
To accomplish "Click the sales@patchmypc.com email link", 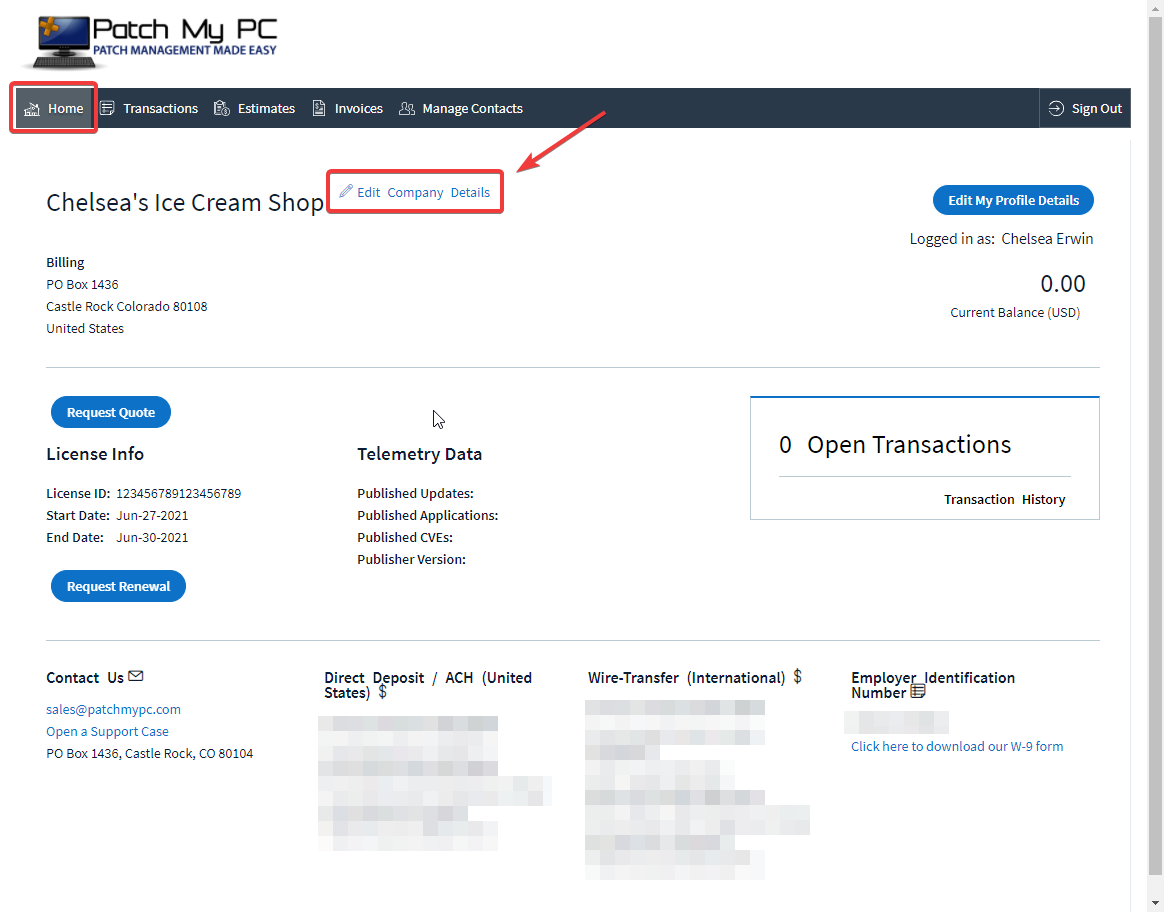I will click(114, 709).
